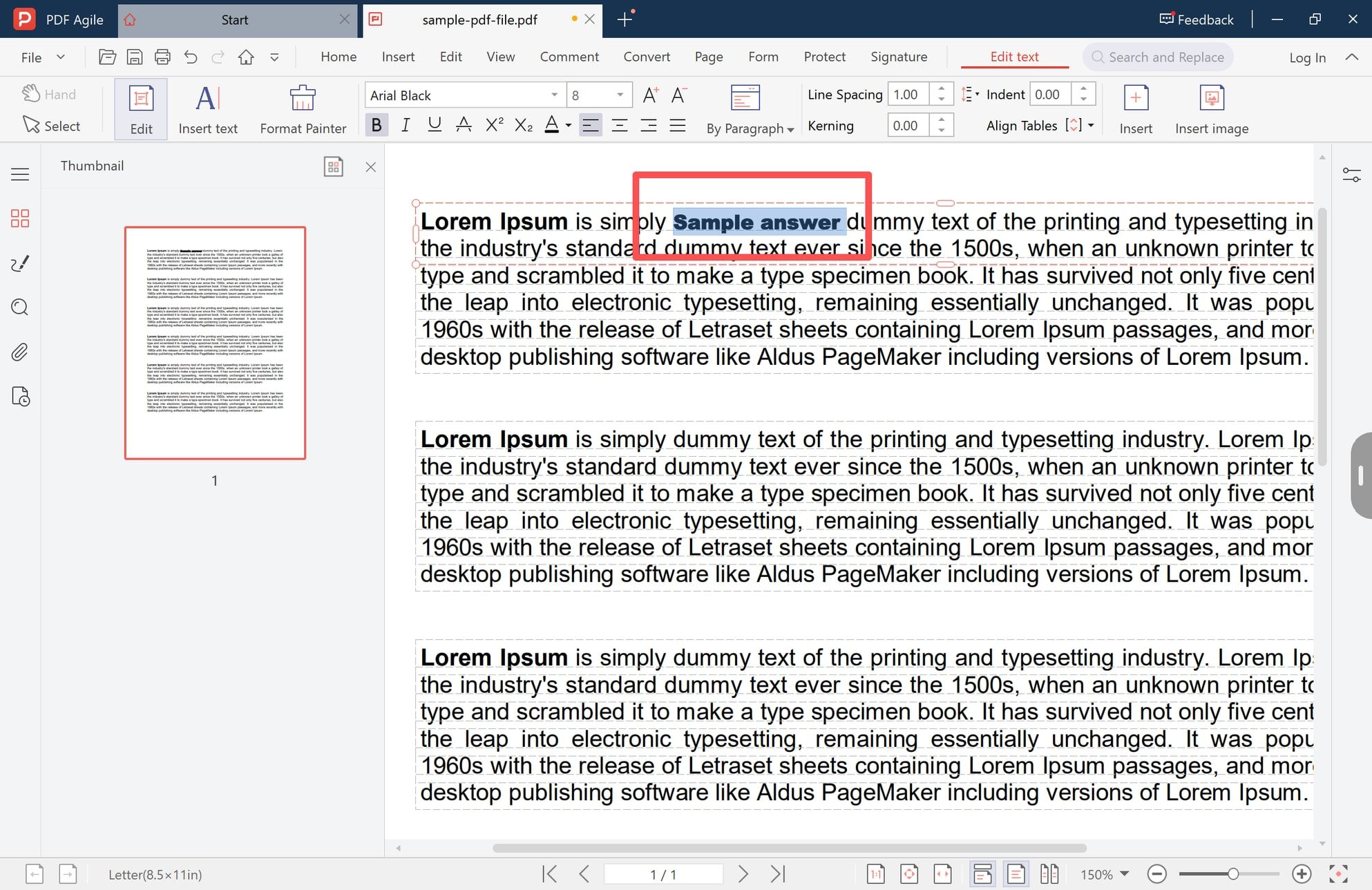
Task: Go to the next page arrow
Action: [743, 874]
